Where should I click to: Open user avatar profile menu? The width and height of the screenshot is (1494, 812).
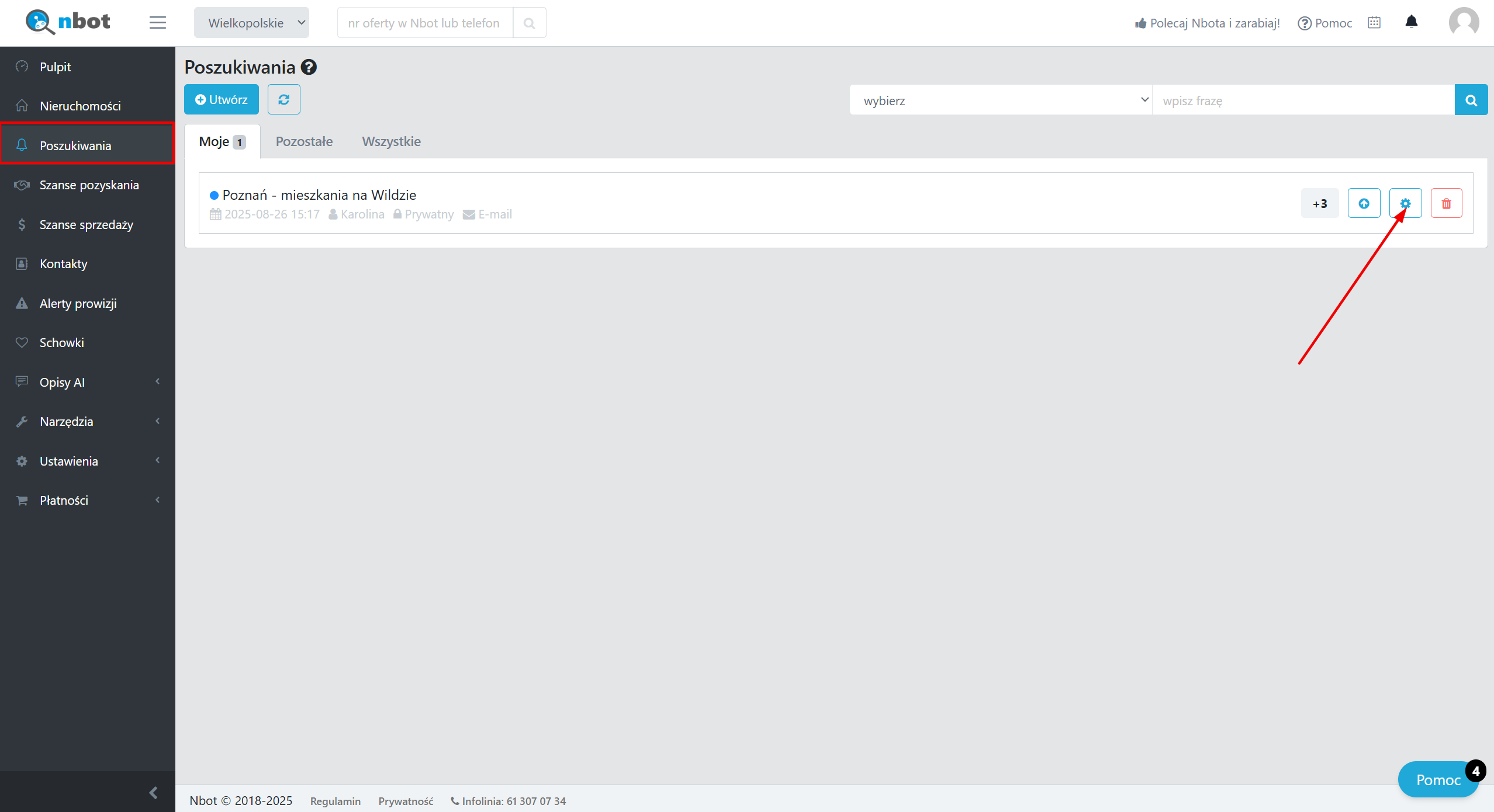[1464, 22]
